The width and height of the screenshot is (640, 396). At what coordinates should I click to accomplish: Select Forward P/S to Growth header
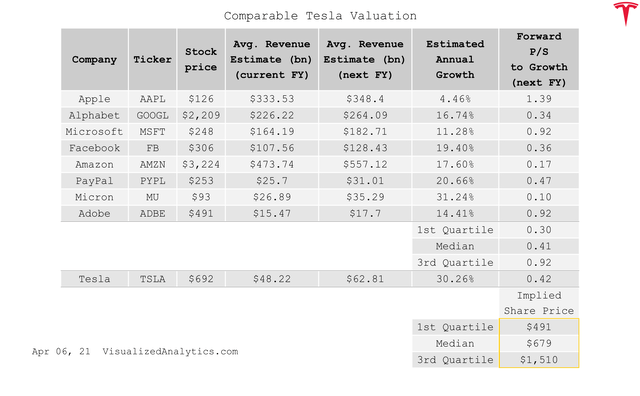click(539, 60)
